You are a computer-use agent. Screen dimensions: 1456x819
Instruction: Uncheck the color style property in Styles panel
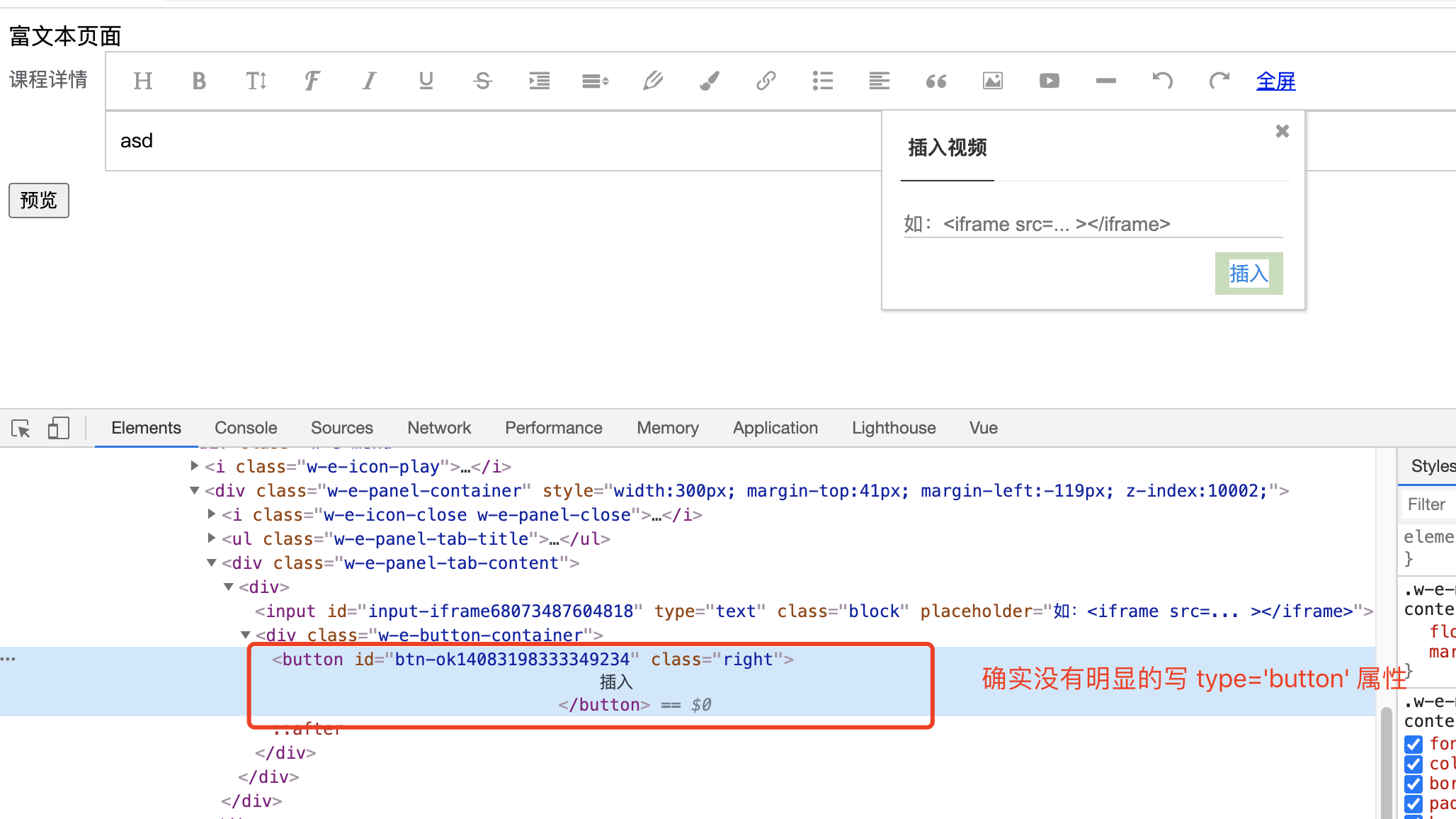tap(1414, 764)
